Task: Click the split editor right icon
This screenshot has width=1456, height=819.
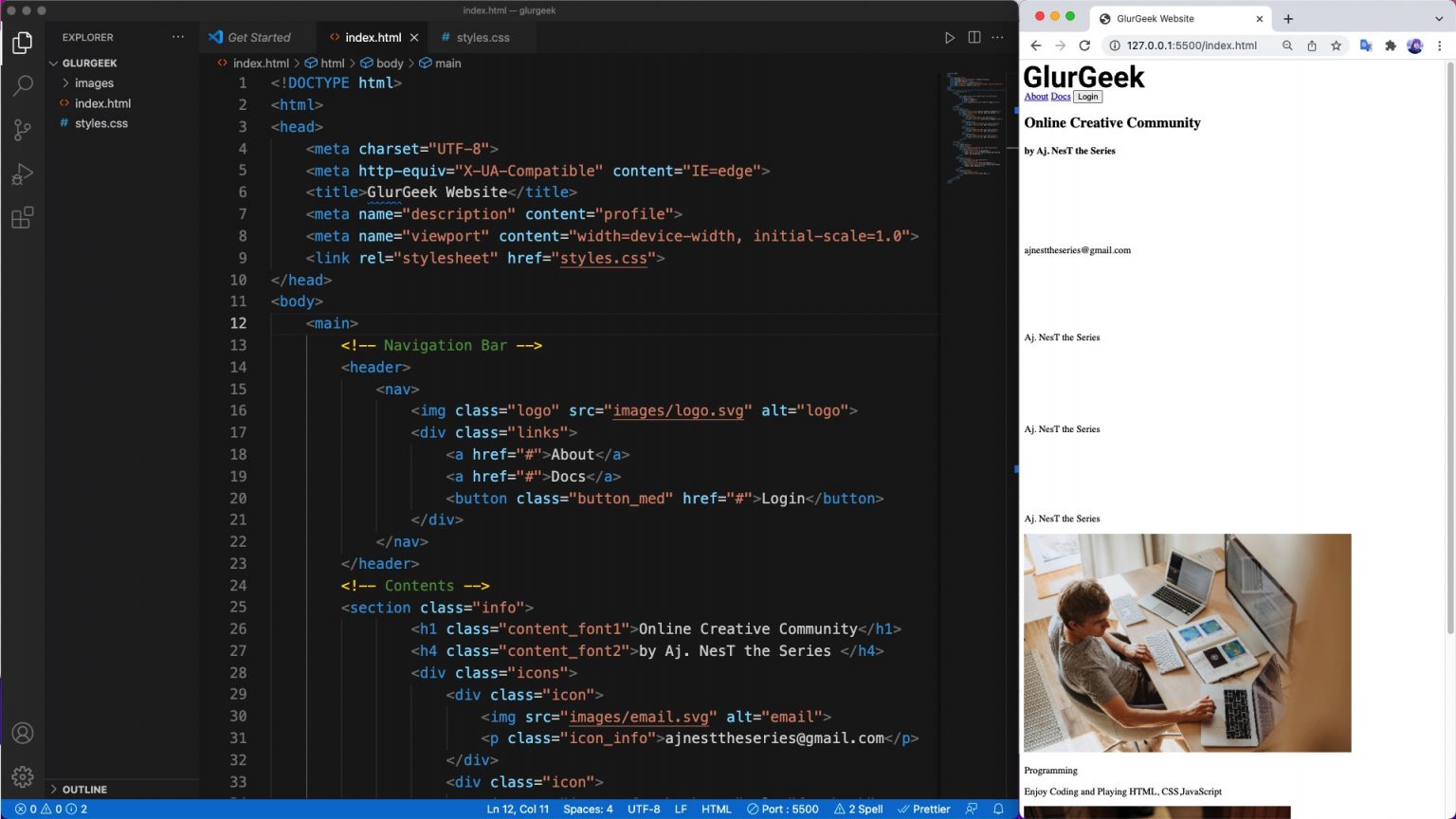Action: pos(974,37)
